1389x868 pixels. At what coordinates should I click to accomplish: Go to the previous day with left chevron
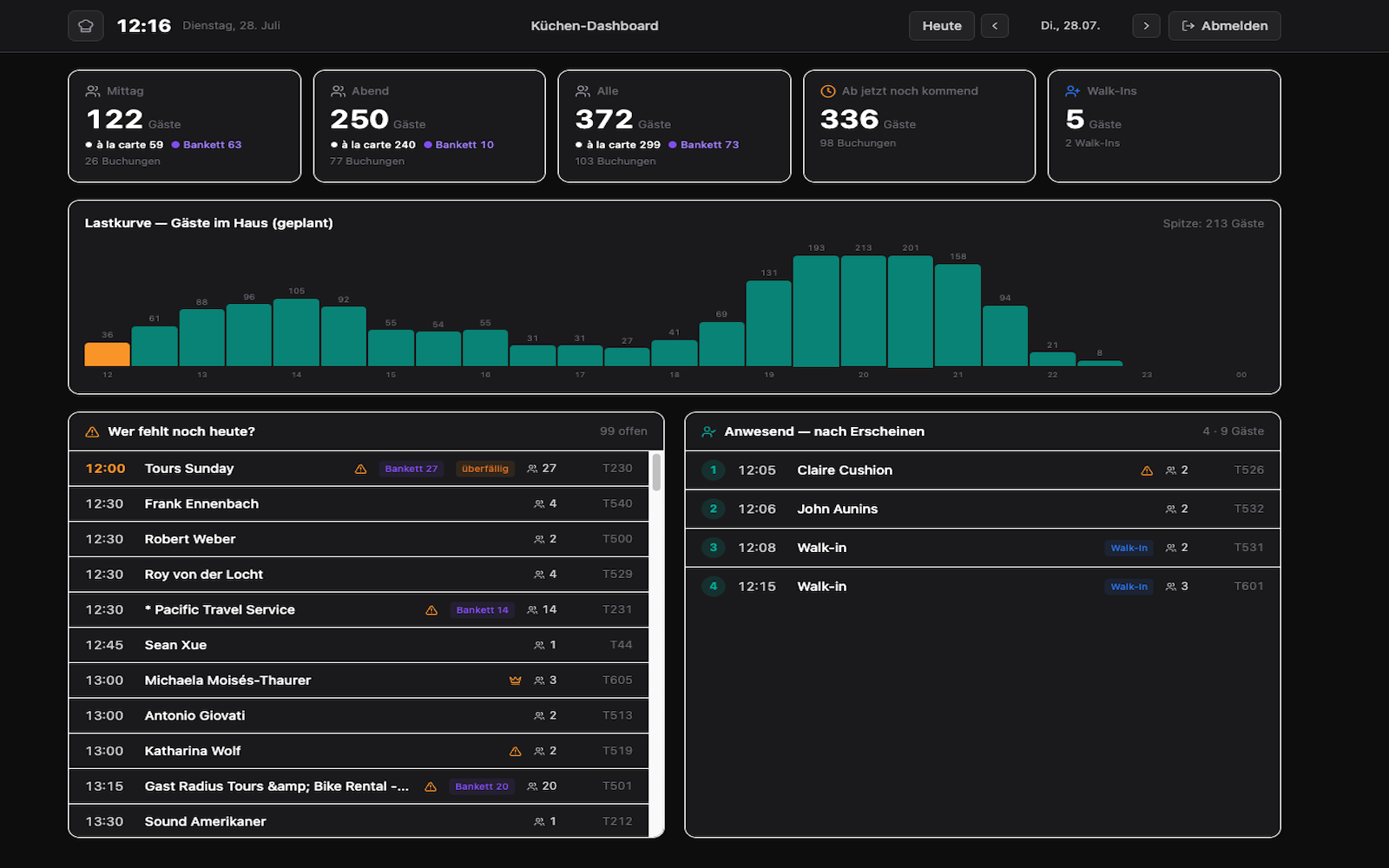tap(995, 26)
